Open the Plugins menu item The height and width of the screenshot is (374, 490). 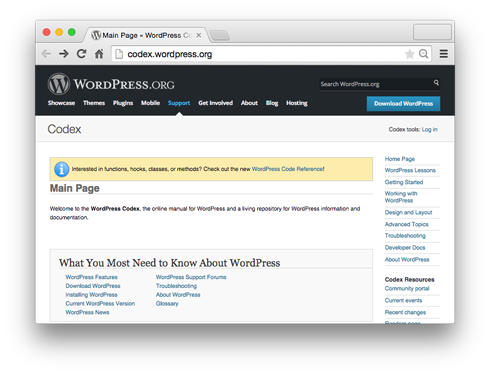coord(123,103)
